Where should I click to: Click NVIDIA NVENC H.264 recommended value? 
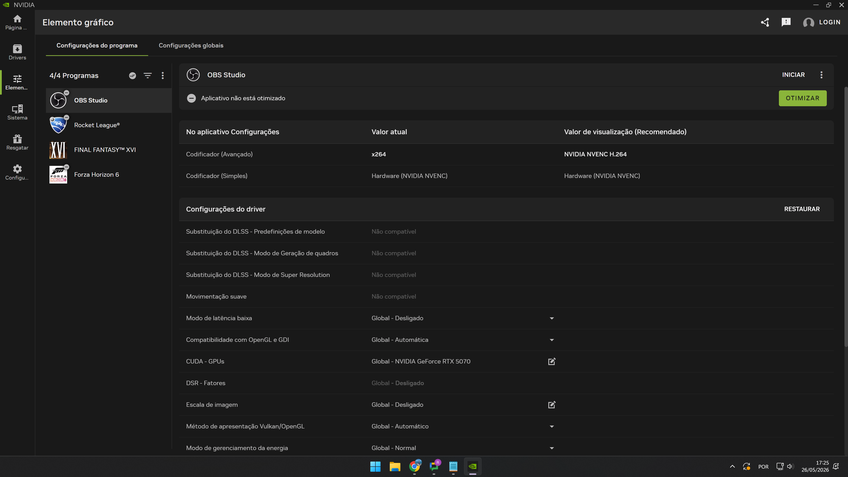[595, 154]
